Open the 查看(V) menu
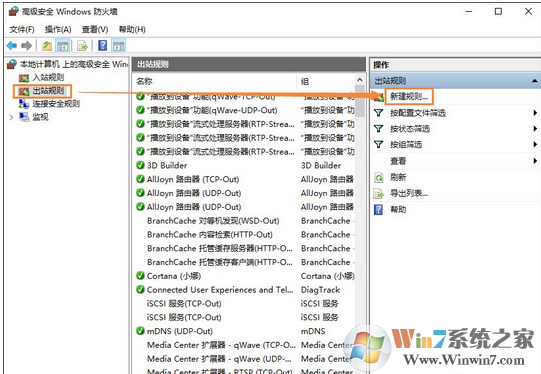This screenshot has width=541, height=374. [95, 29]
